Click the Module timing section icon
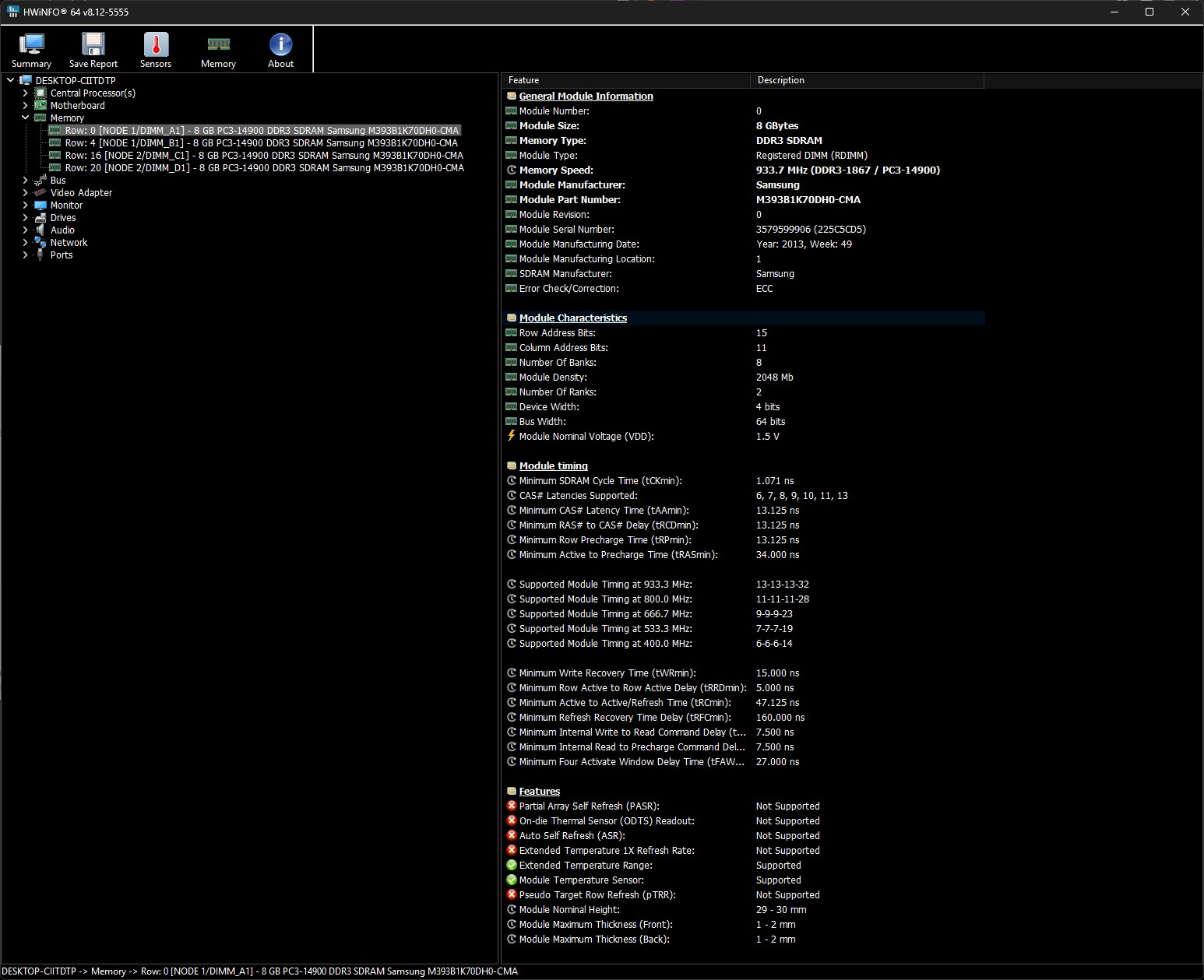This screenshot has height=980, width=1204. (512, 465)
